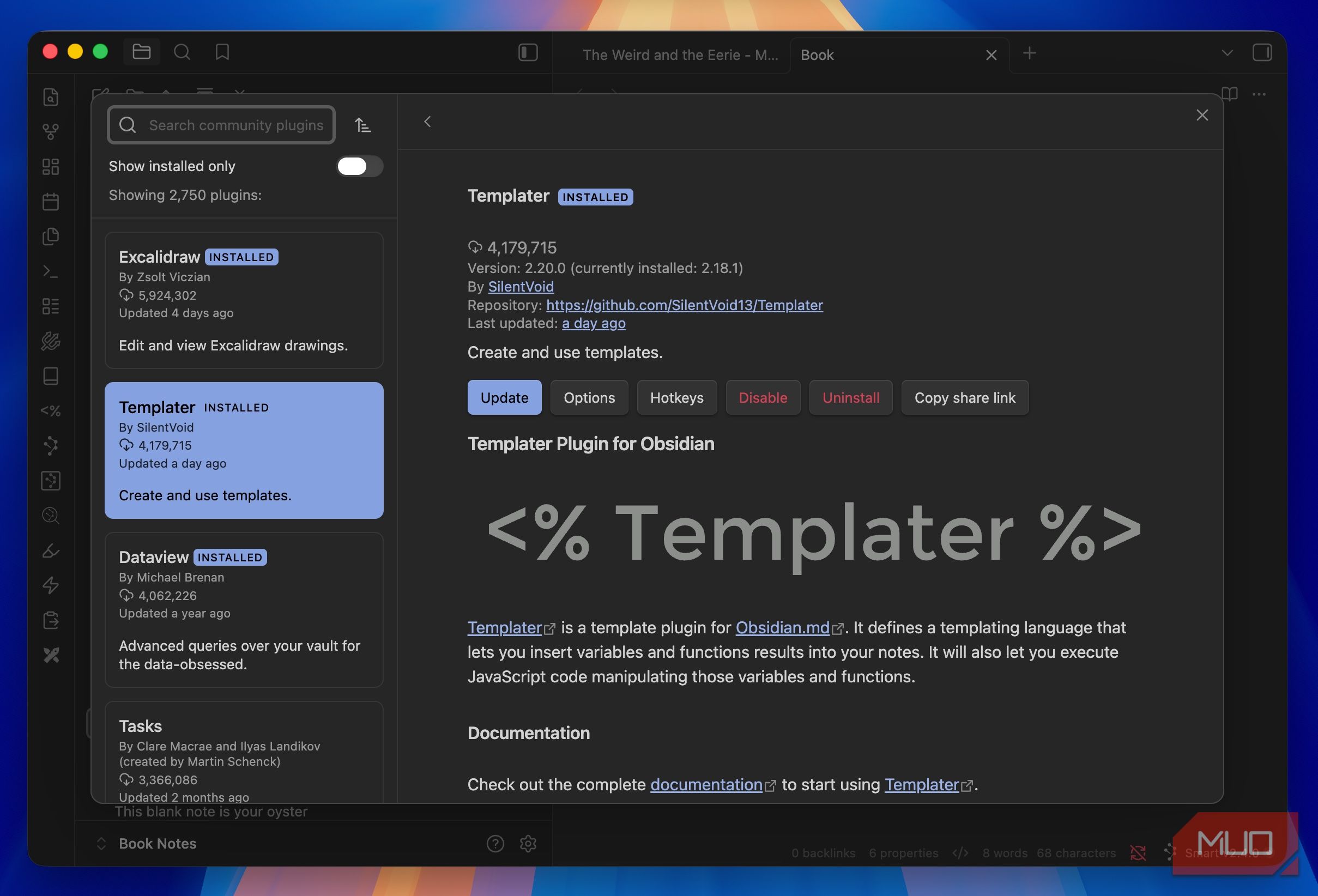Close the community plugins dialog
This screenshot has height=896, width=1318.
[x=1202, y=115]
